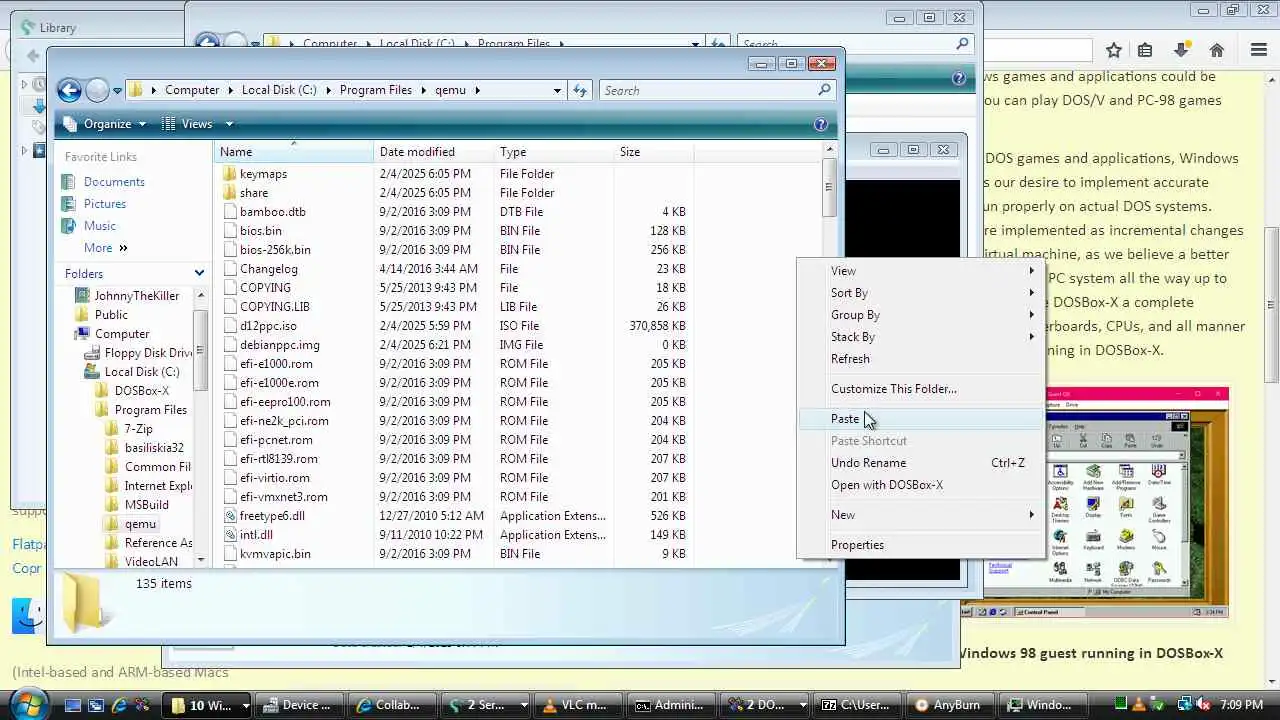Select the MSBuild folder in the tree

point(146,505)
